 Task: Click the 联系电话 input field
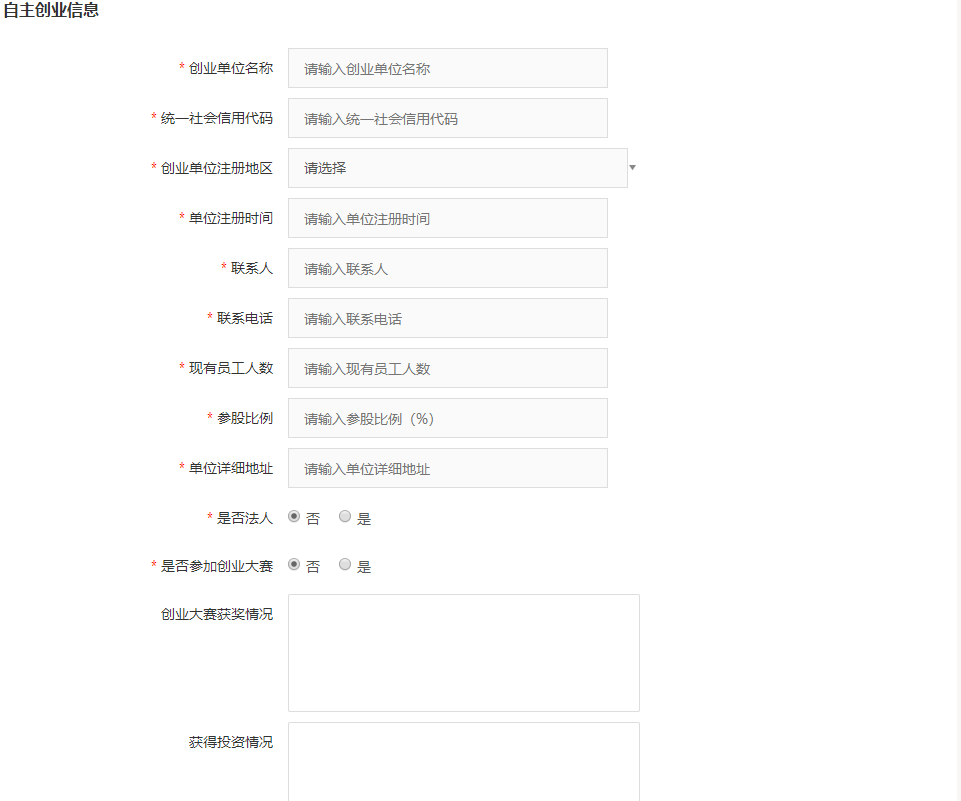(x=447, y=318)
